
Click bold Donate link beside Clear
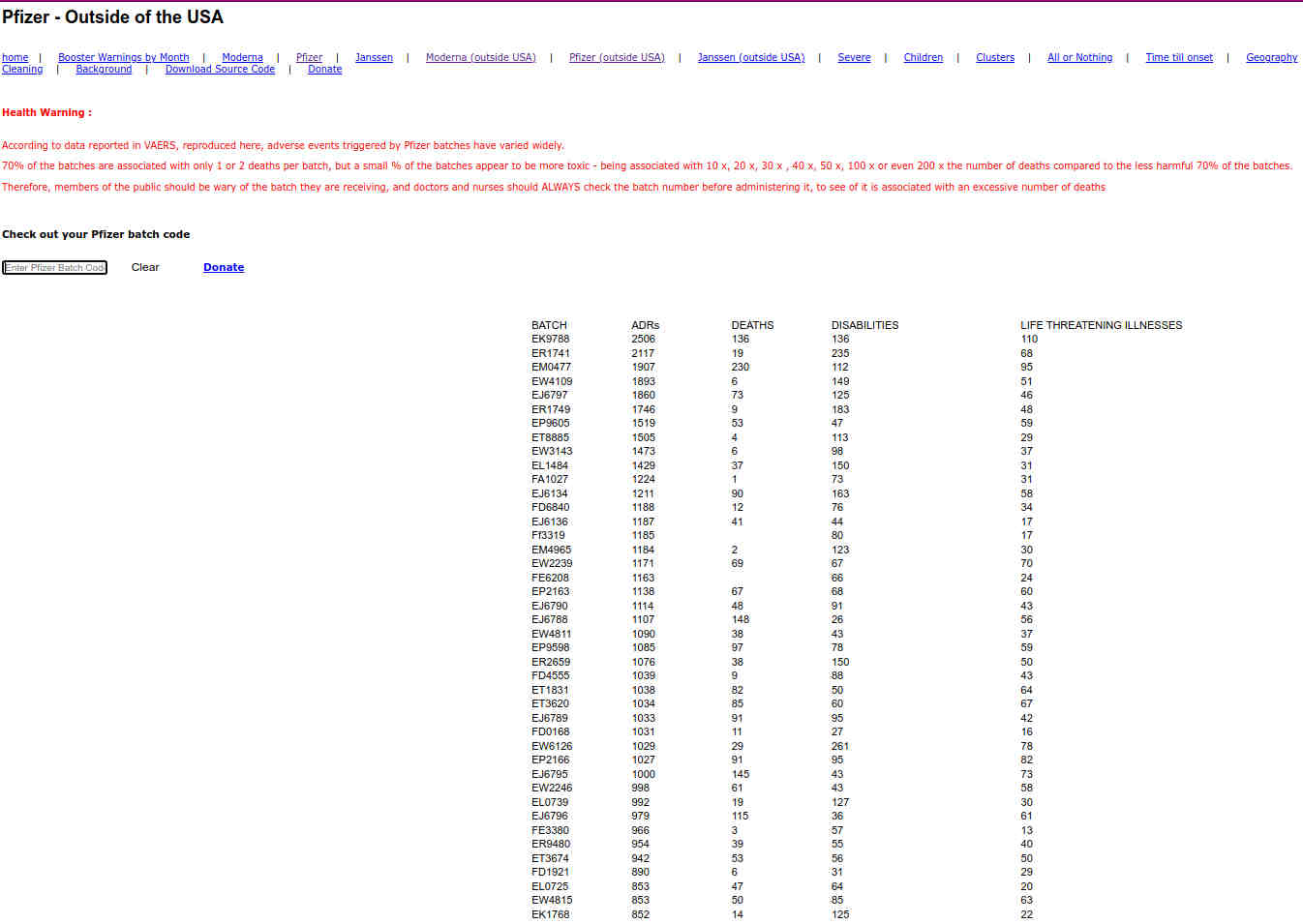tap(224, 268)
